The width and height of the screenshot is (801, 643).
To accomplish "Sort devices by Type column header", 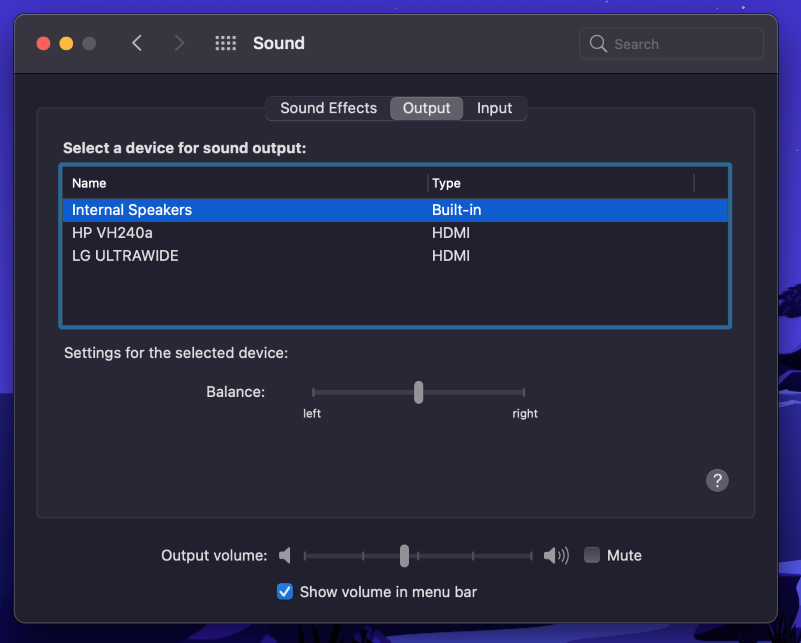I will tap(446, 183).
